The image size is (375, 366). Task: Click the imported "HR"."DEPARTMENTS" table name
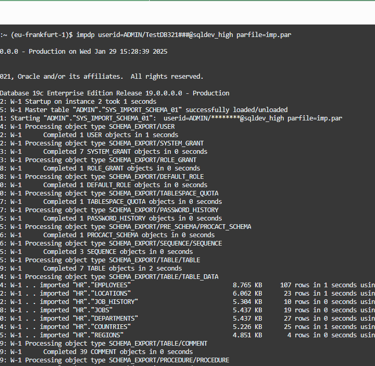tap(106, 318)
